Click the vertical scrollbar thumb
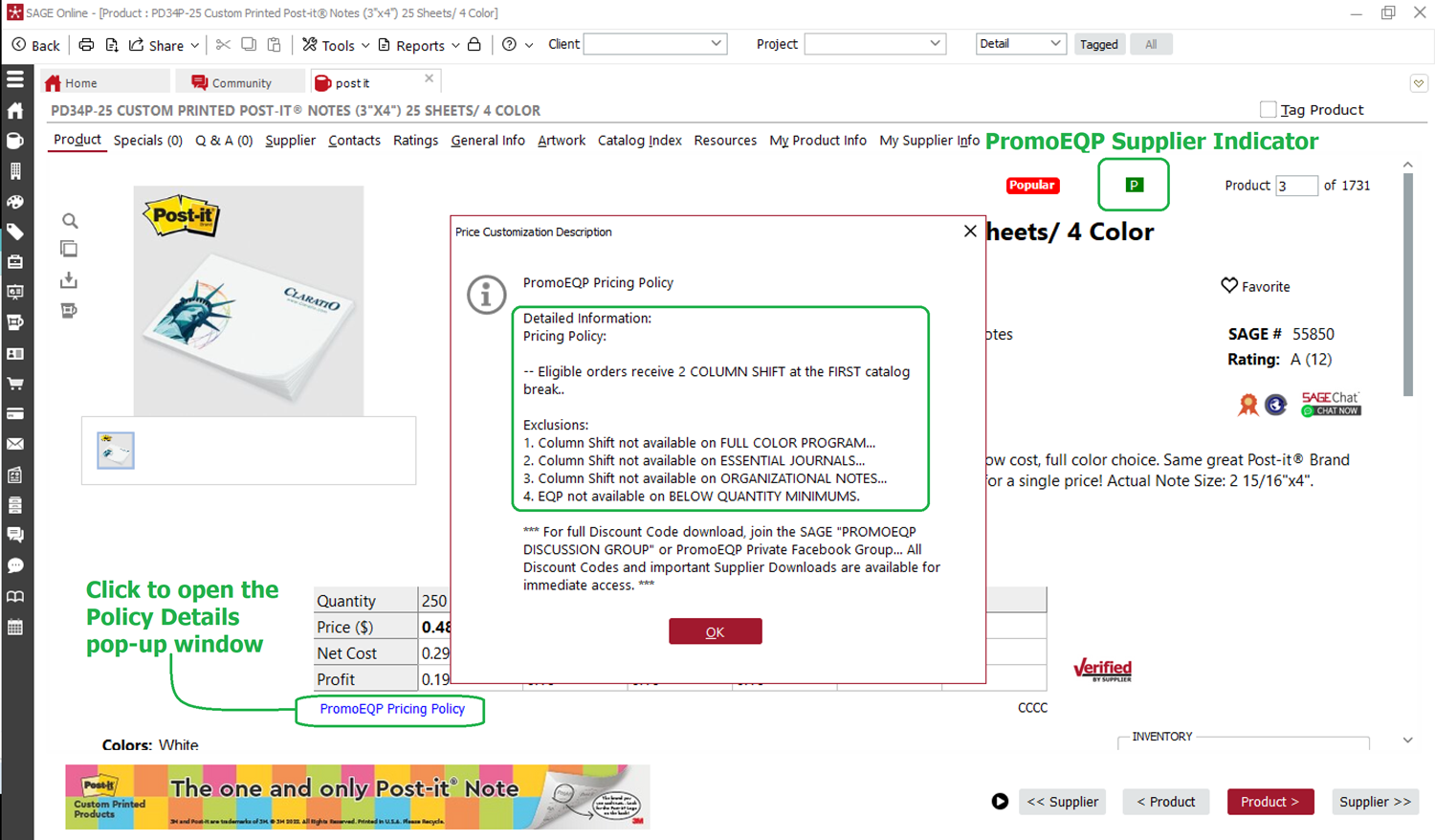 coord(1408,284)
